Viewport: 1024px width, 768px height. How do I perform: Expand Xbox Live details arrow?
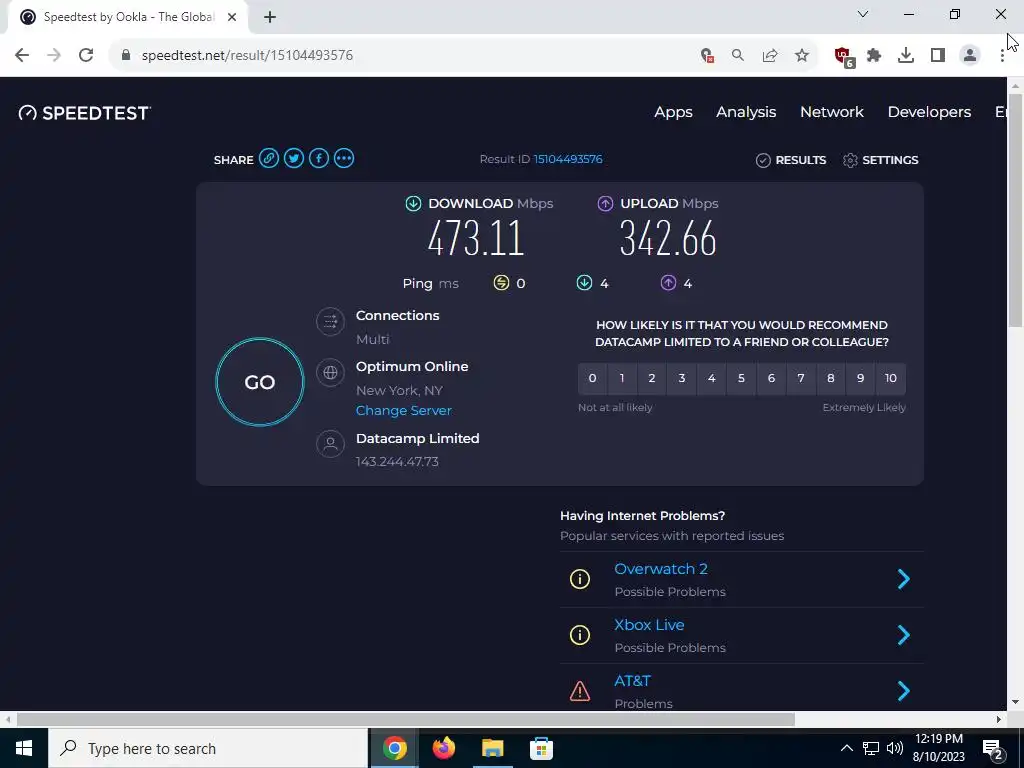coord(904,635)
